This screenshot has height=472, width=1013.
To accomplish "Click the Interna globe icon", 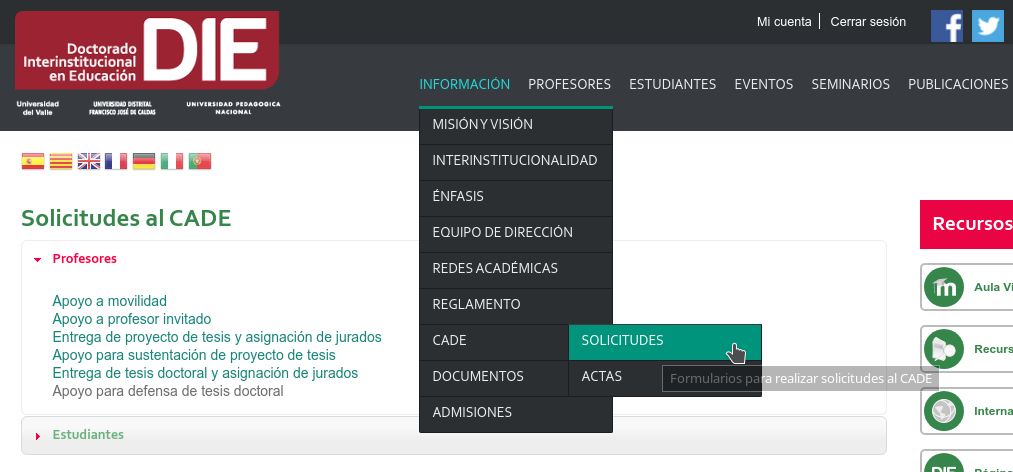I will [x=943, y=411].
